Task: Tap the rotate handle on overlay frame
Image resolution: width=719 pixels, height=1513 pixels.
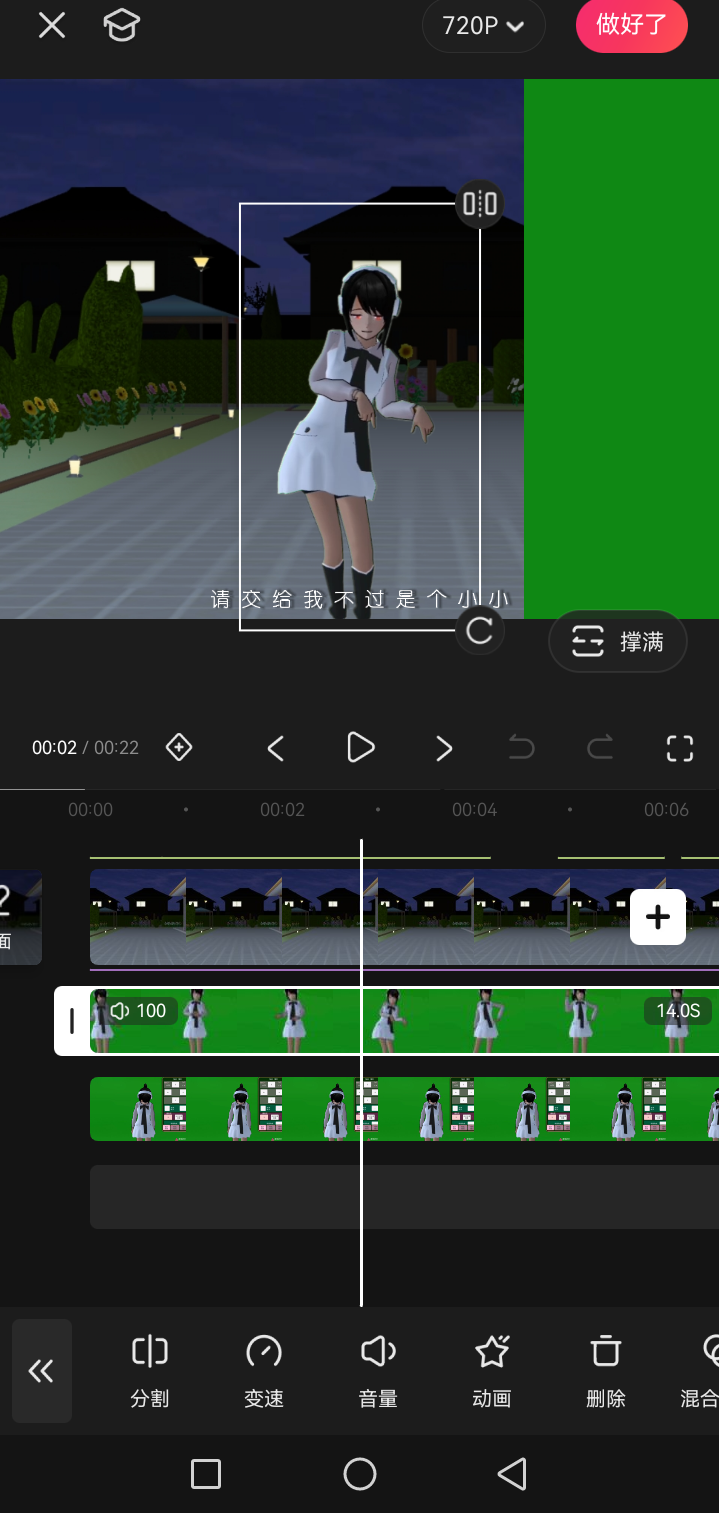Action: coord(480,631)
